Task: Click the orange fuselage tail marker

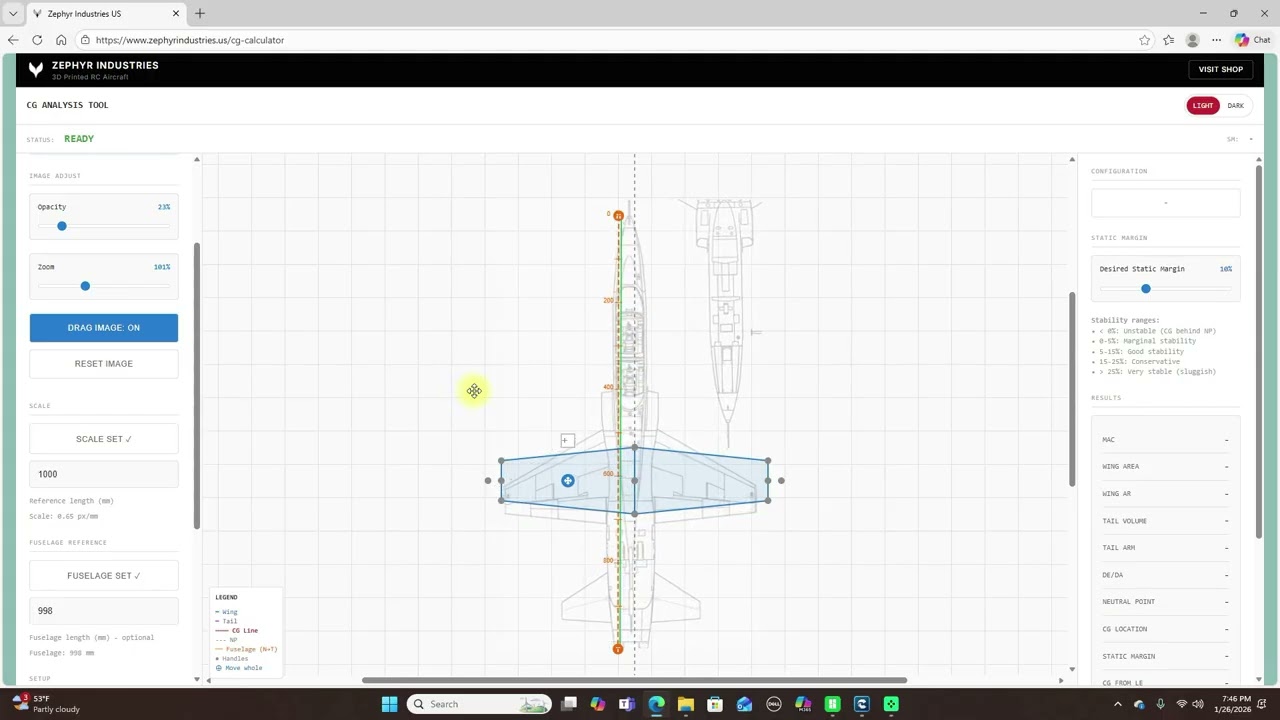Action: [617, 649]
